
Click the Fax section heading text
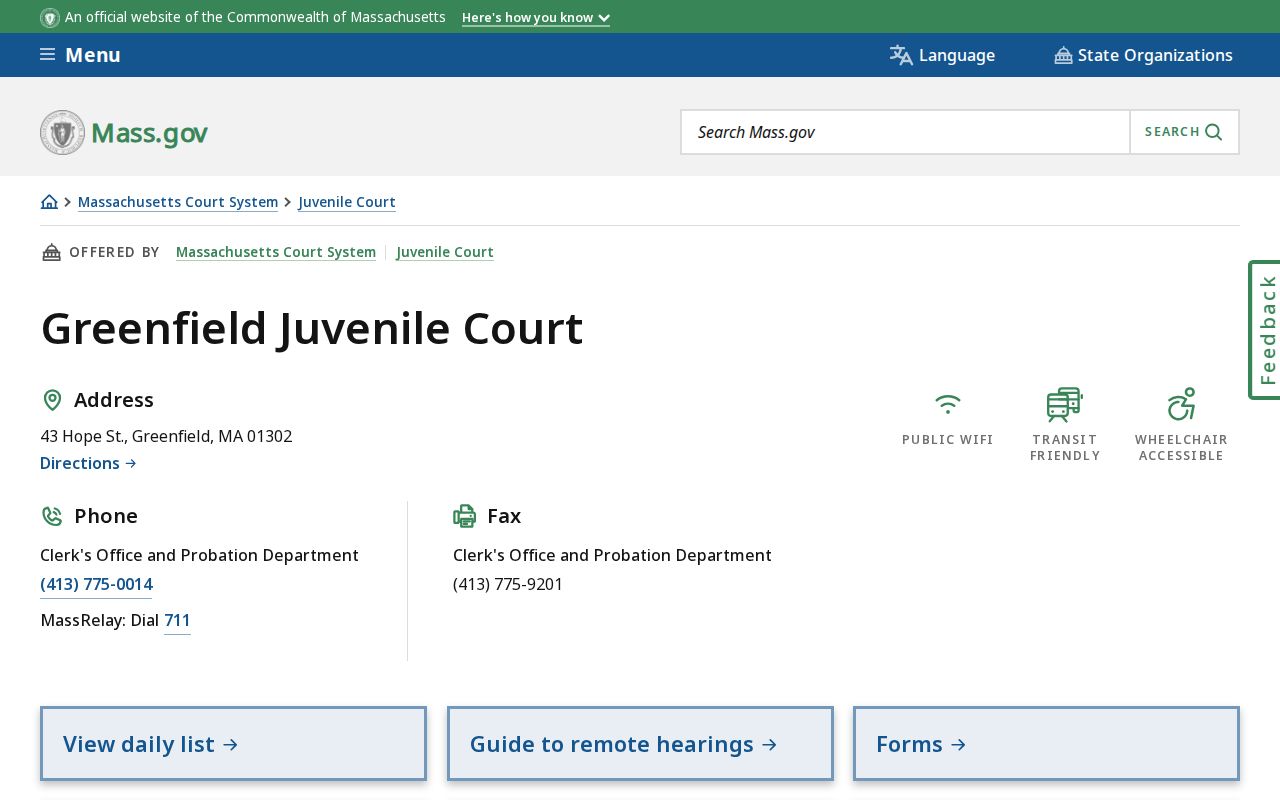click(x=504, y=516)
